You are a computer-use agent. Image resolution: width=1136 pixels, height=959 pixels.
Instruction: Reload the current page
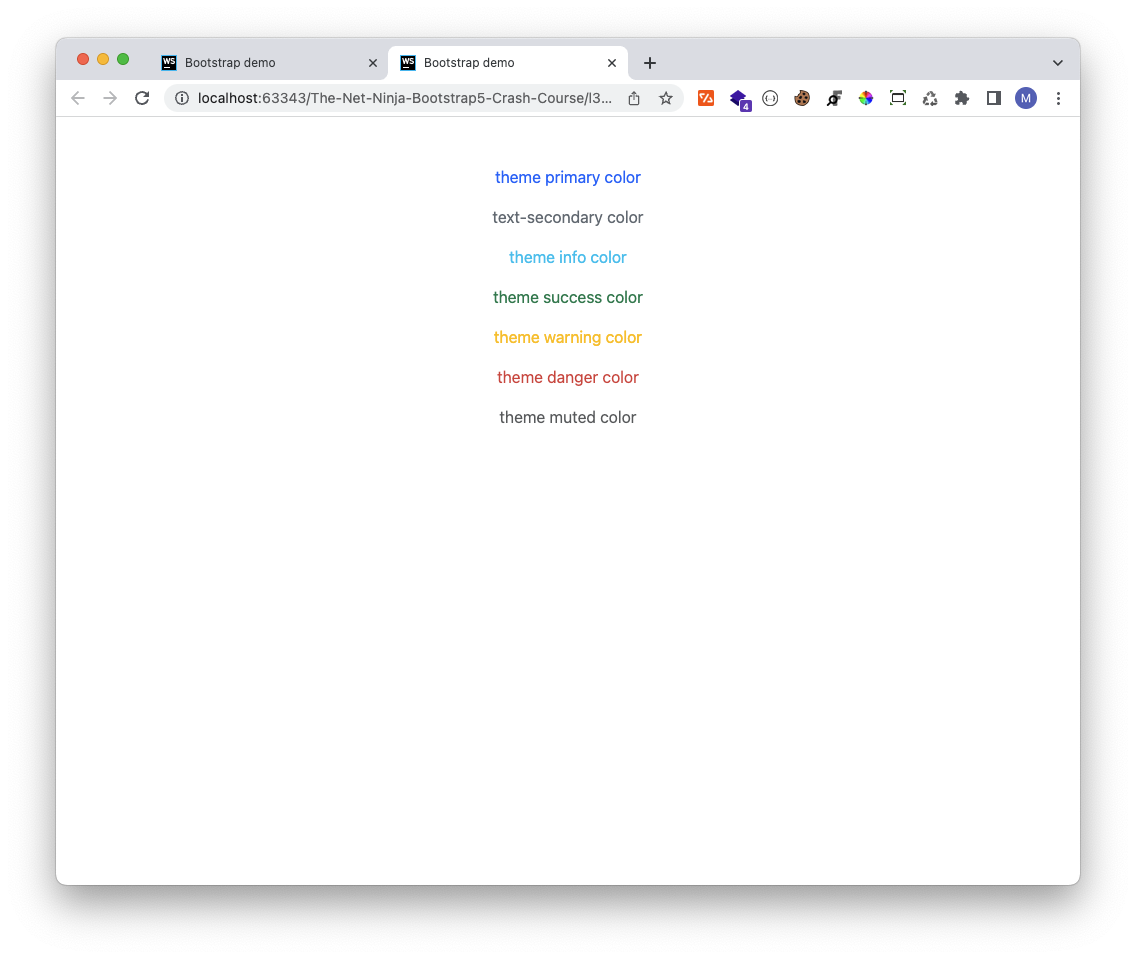click(x=142, y=98)
